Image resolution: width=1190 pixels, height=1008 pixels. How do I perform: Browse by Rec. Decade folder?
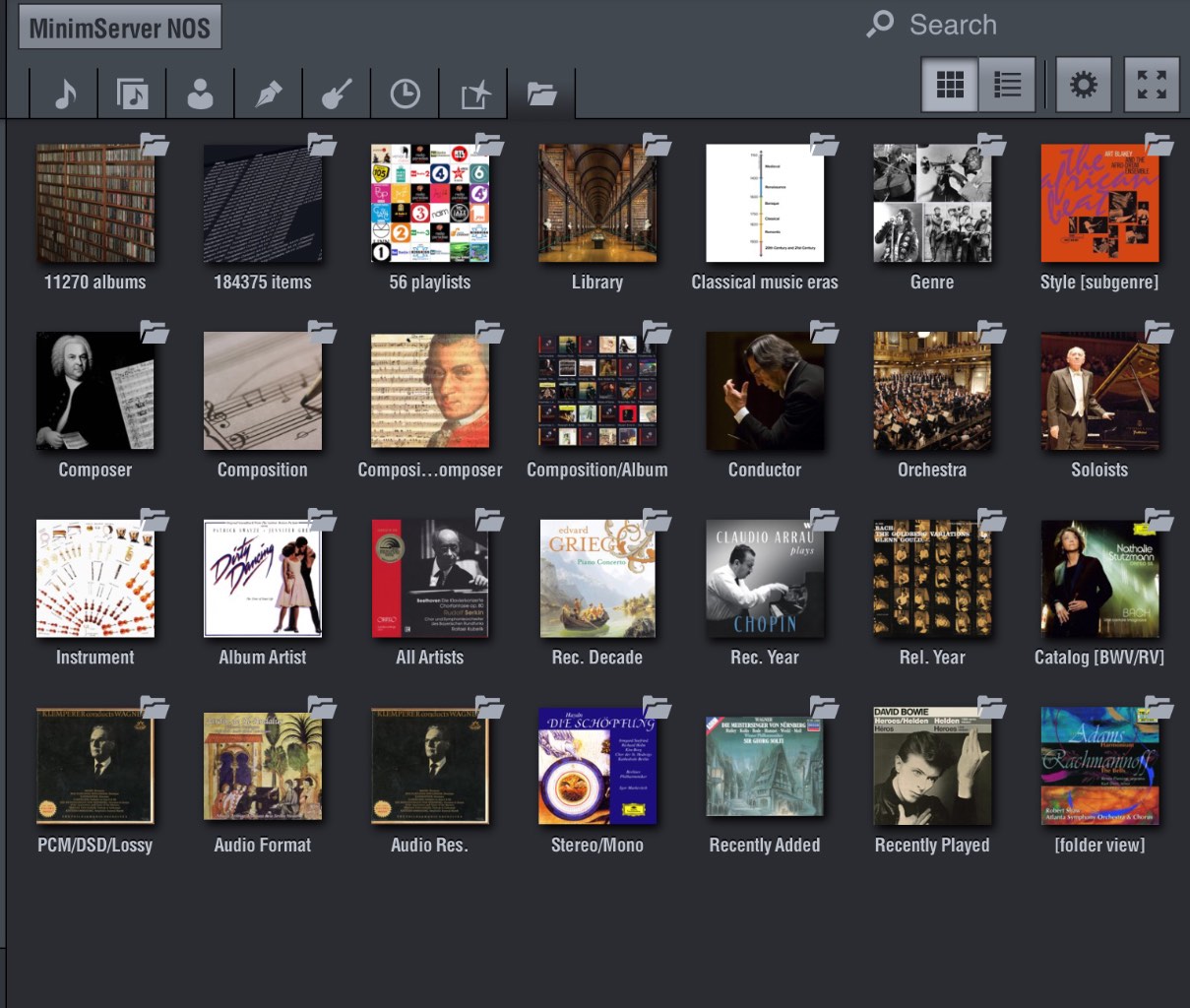point(597,579)
